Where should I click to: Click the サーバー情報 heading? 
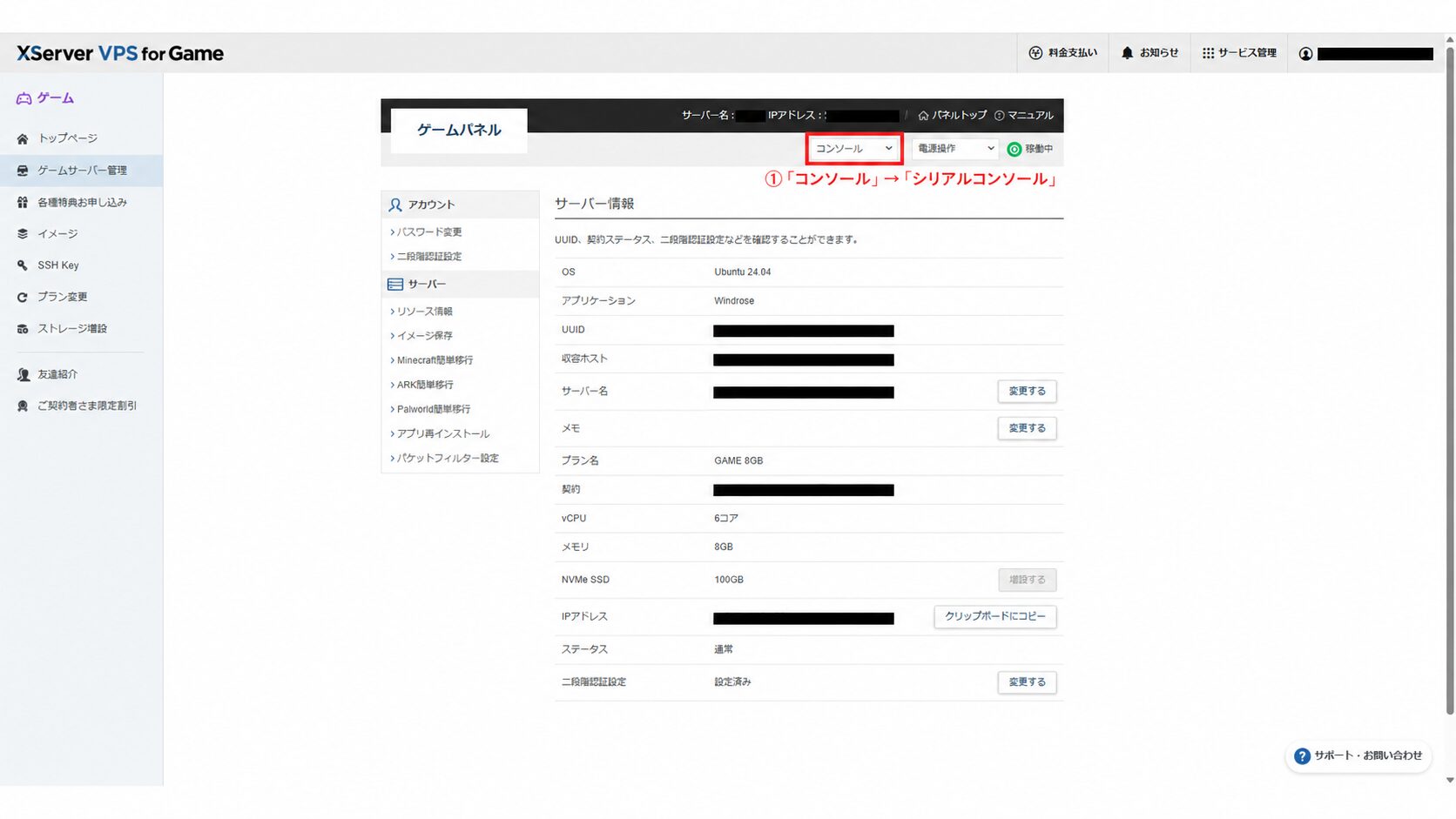[x=595, y=204]
